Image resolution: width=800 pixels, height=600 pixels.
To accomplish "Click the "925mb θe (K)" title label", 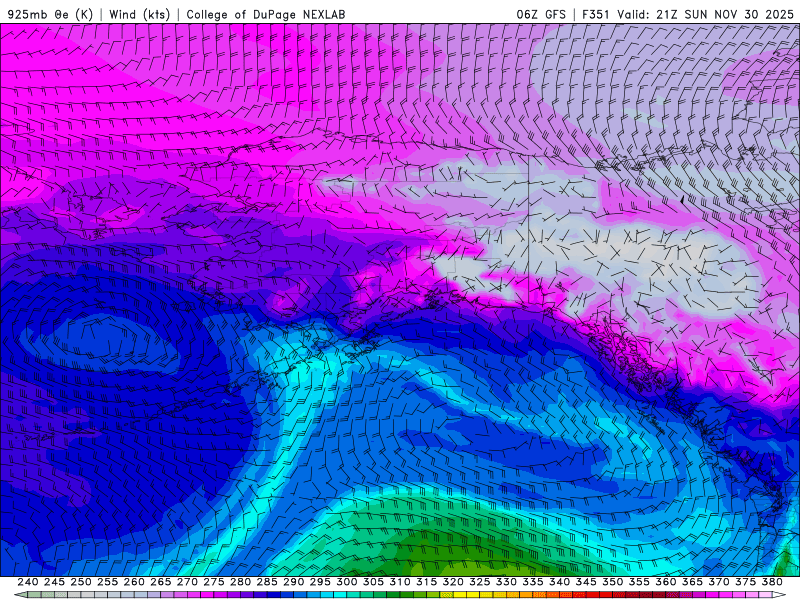I will coord(50,14).
